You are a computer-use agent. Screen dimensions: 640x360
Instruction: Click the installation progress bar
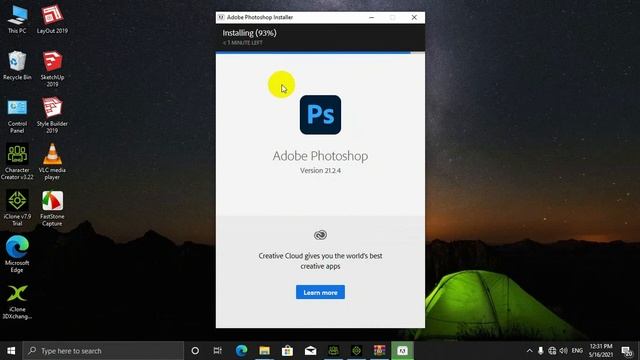[x=320, y=53]
